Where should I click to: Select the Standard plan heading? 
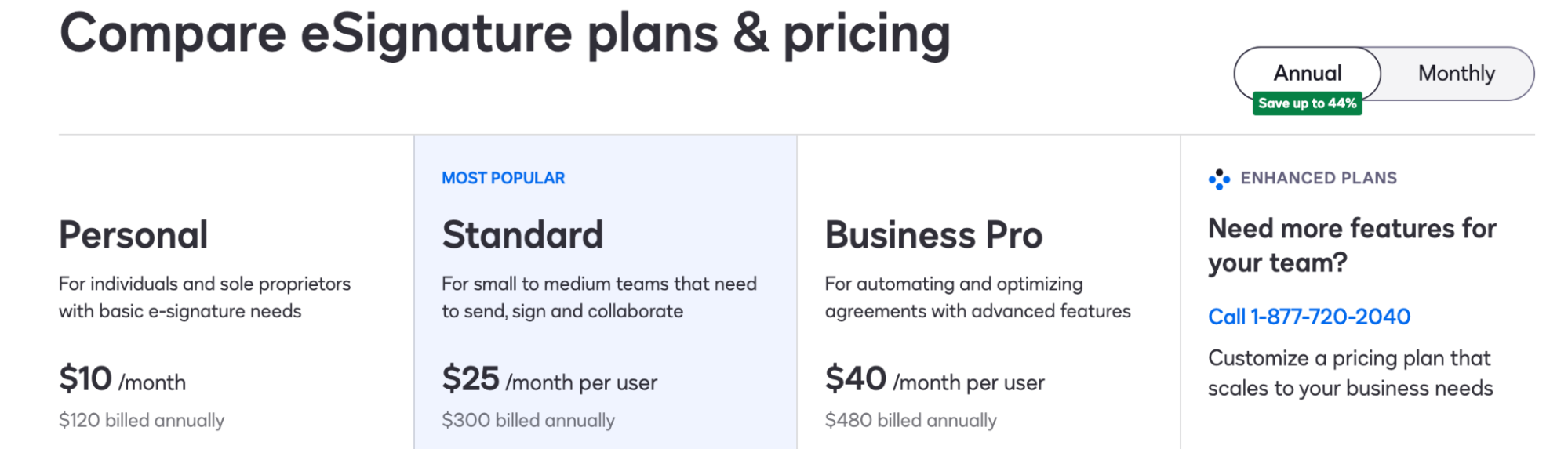(x=522, y=234)
